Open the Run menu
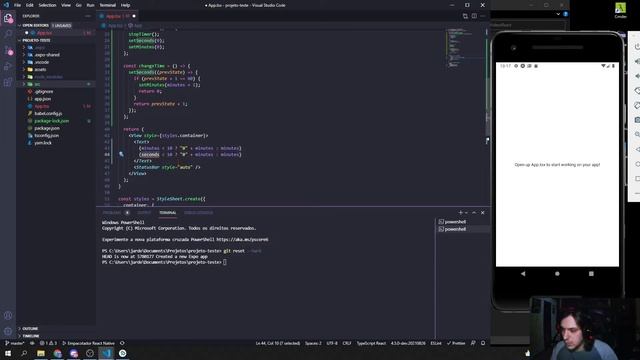Screen dimensions: 640x360 [x=91, y=5]
